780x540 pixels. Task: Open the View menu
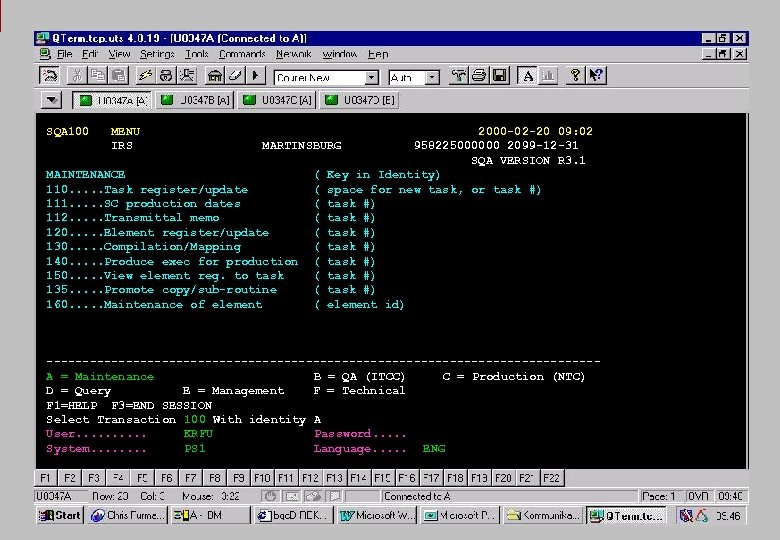point(119,54)
